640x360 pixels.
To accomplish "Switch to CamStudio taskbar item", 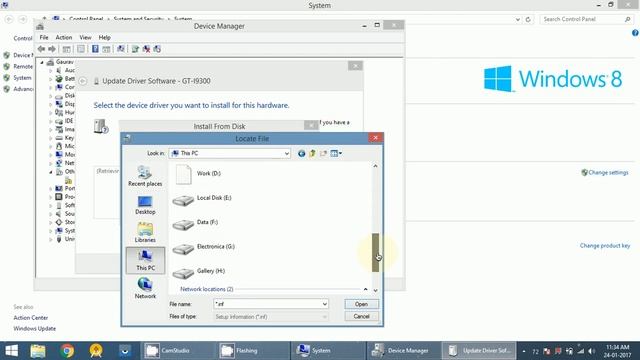I will [x=178, y=351].
